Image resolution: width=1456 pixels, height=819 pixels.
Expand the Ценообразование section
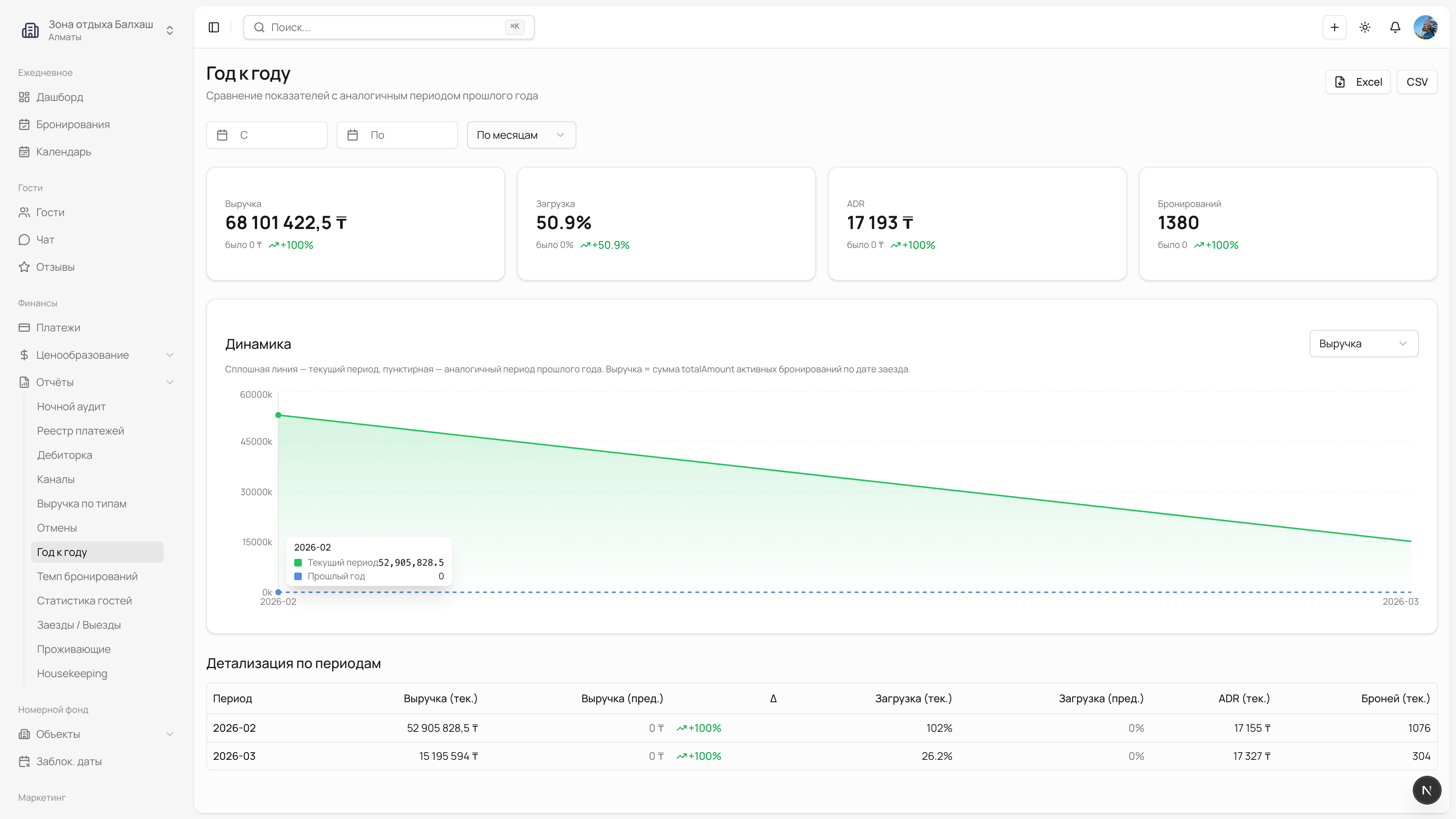(96, 355)
